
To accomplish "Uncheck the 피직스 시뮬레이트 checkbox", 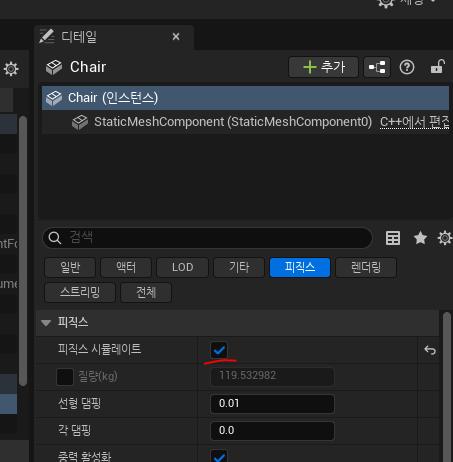I will coord(219,350).
